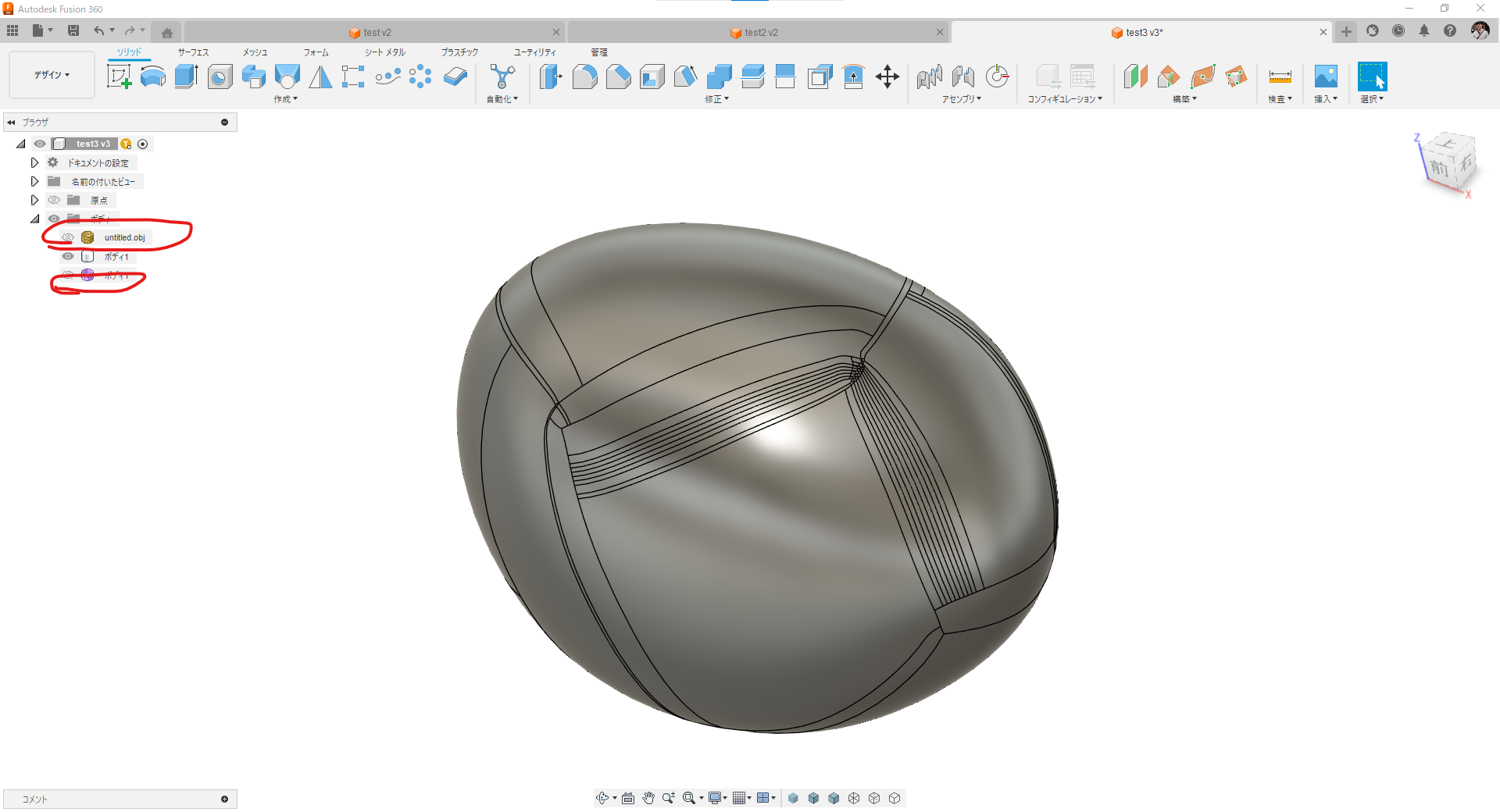Select the Measure ruler tool

pos(1280,77)
